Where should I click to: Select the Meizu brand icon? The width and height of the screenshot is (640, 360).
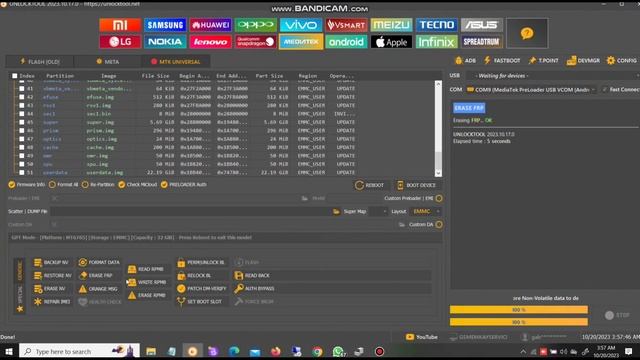tap(391, 25)
